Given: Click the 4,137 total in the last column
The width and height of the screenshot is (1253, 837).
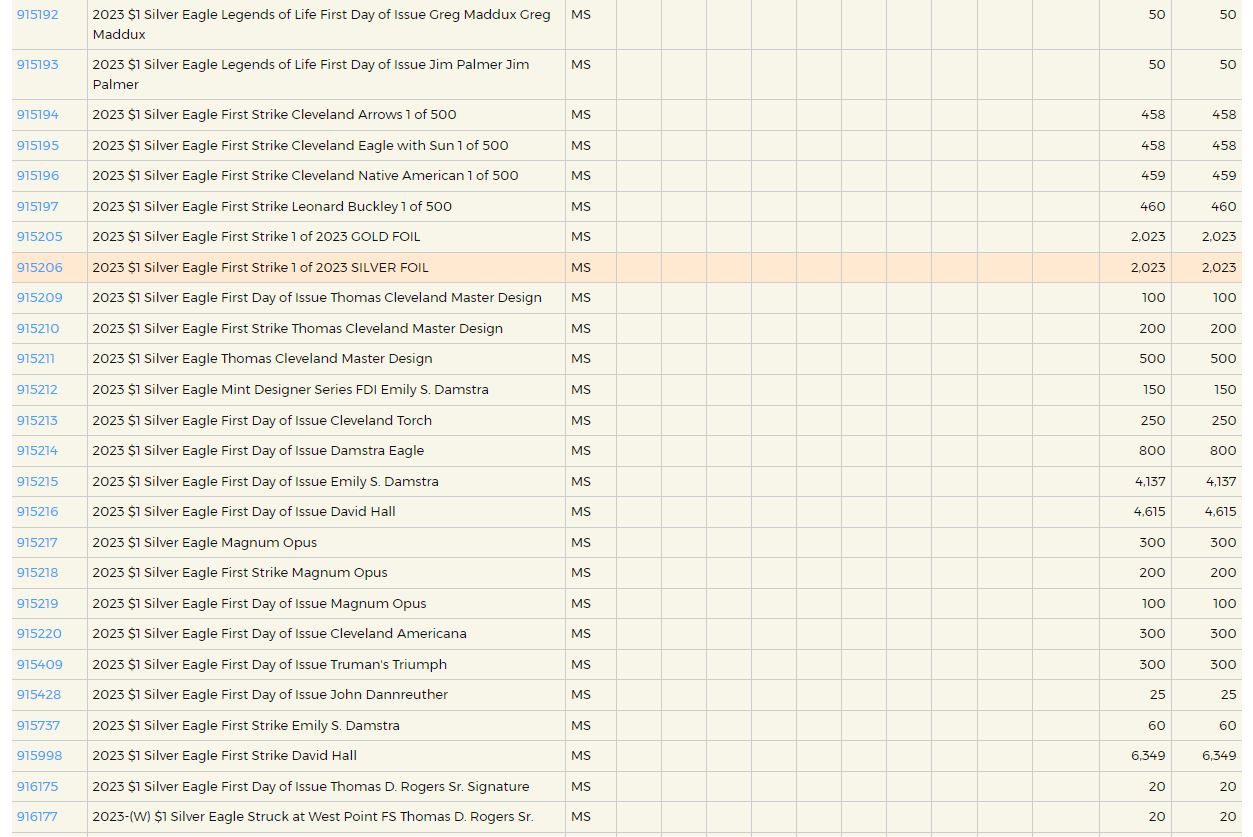Looking at the screenshot, I should pos(1220,482).
